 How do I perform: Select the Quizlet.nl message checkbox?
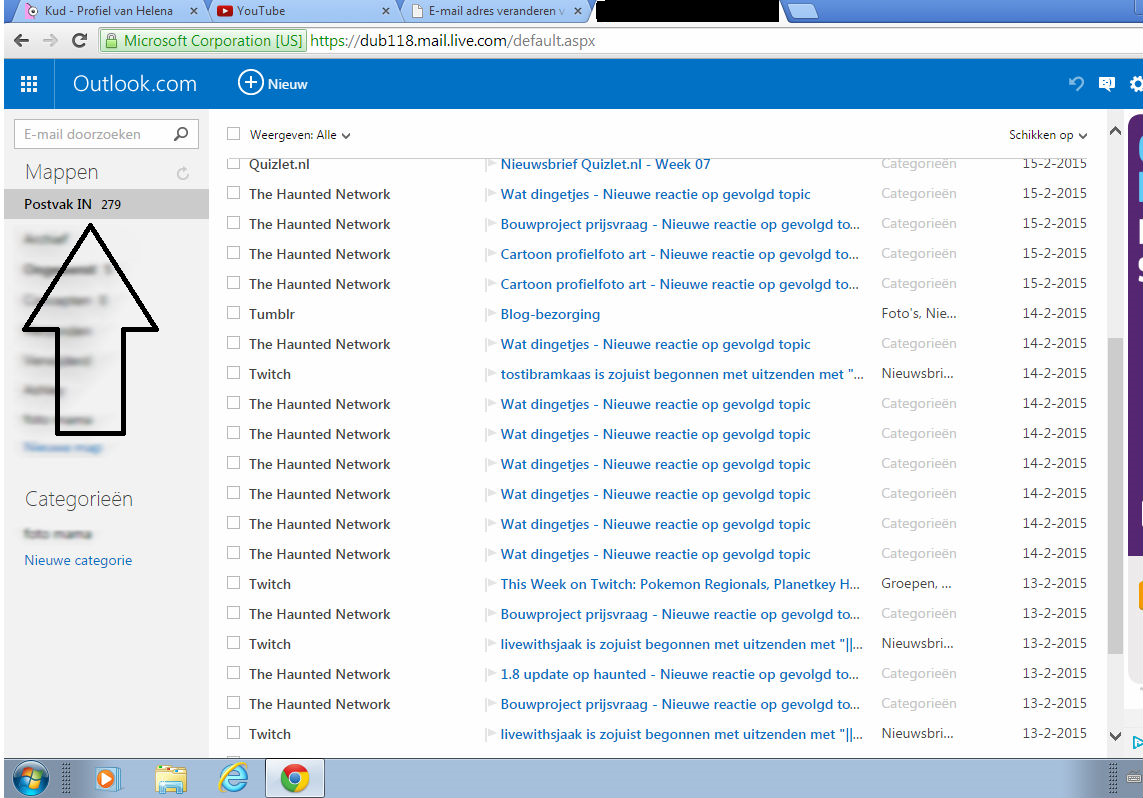click(x=233, y=163)
